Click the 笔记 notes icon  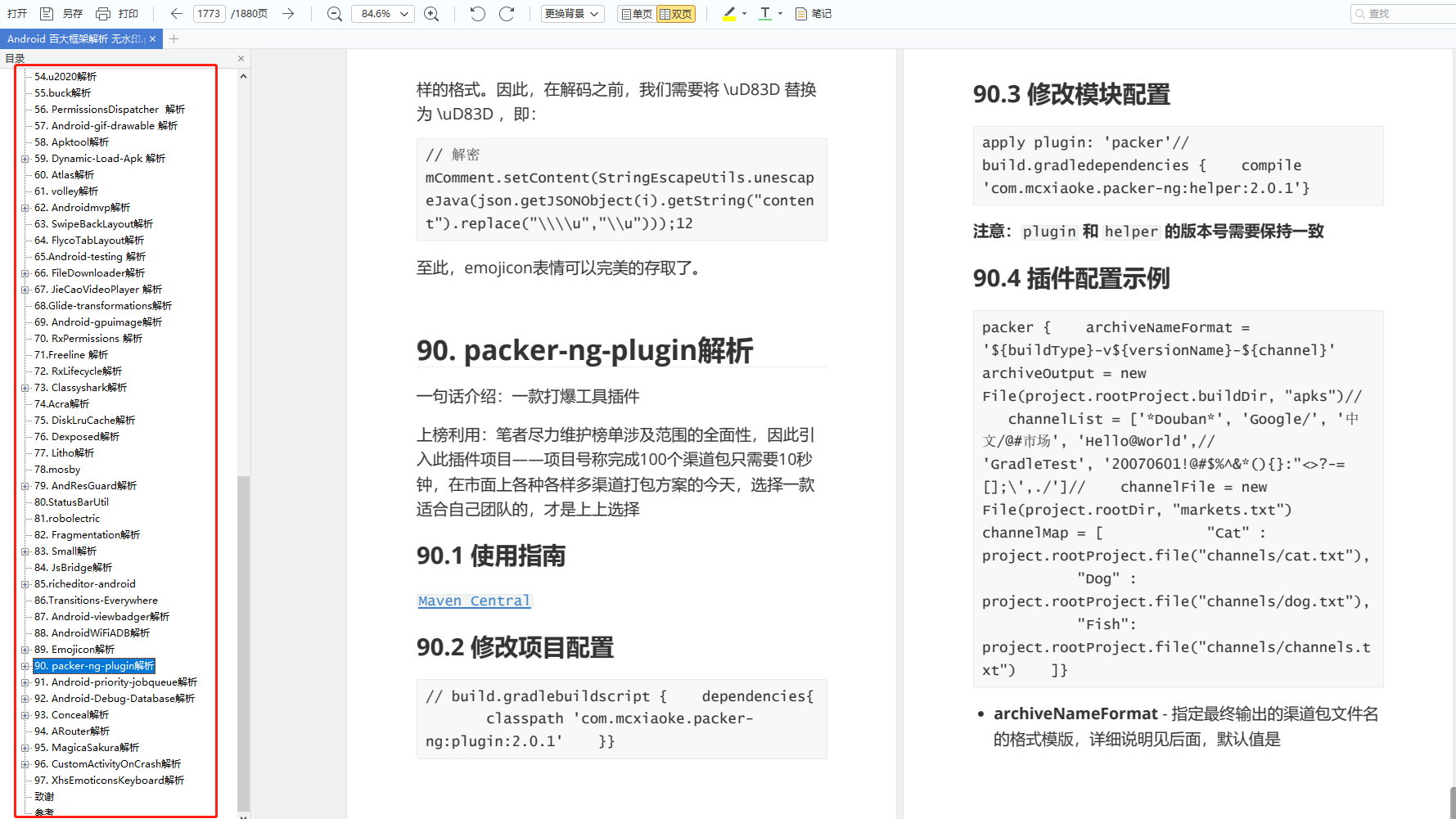(x=801, y=14)
